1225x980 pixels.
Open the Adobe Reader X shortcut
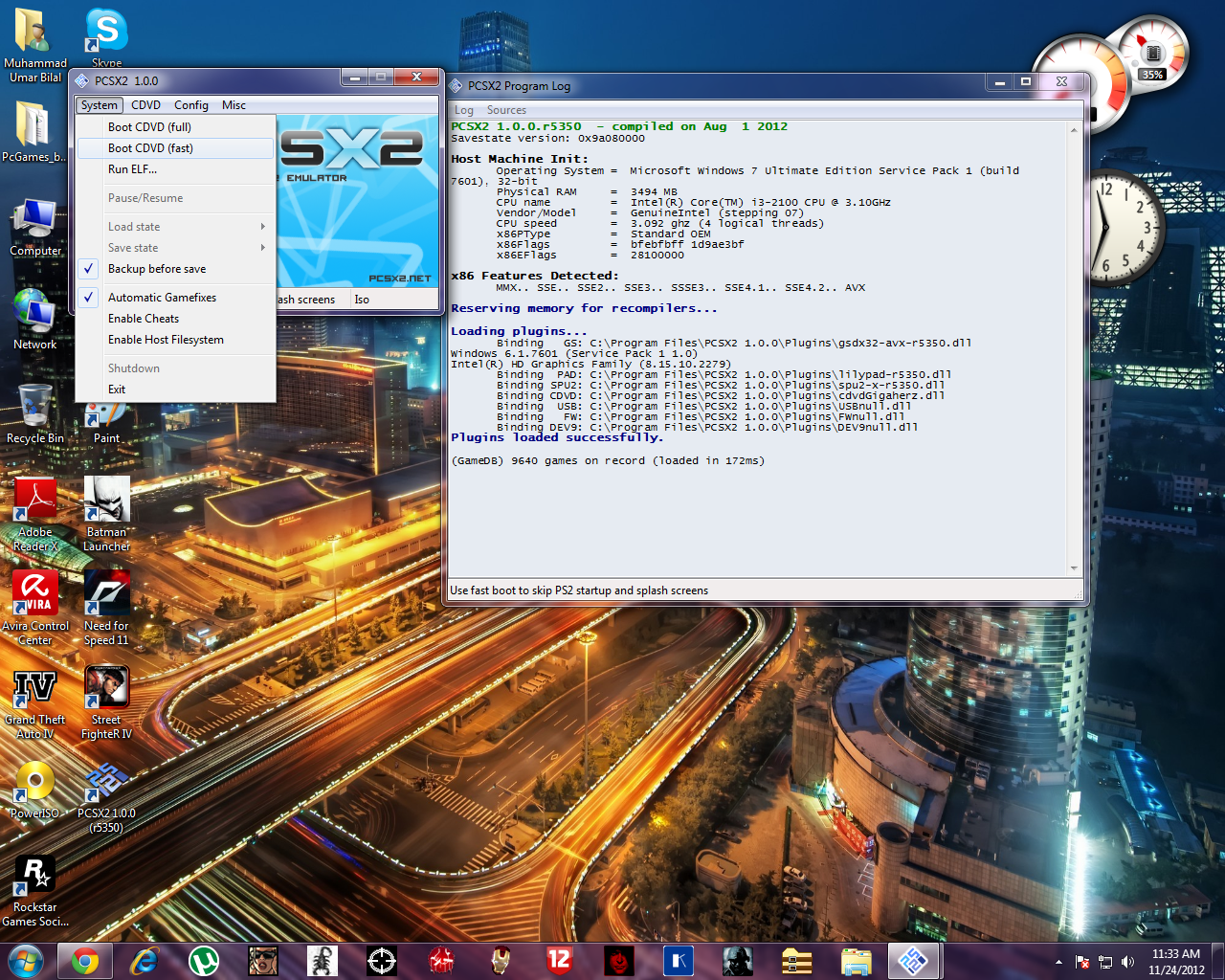pos(35,515)
